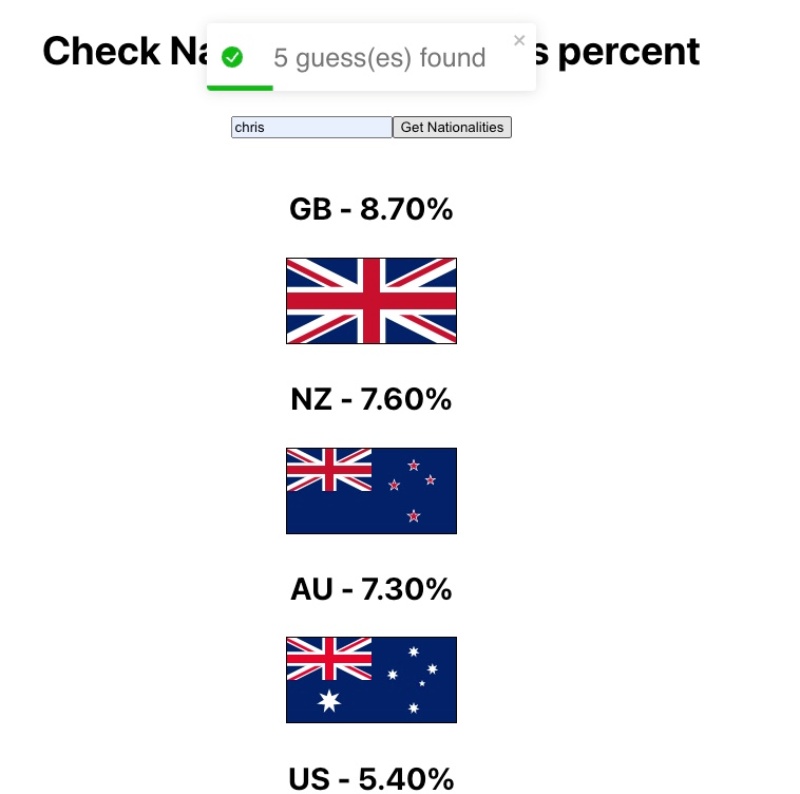800x794 pixels.
Task: Click the GB - 8.70% result label
Action: click(x=371, y=209)
